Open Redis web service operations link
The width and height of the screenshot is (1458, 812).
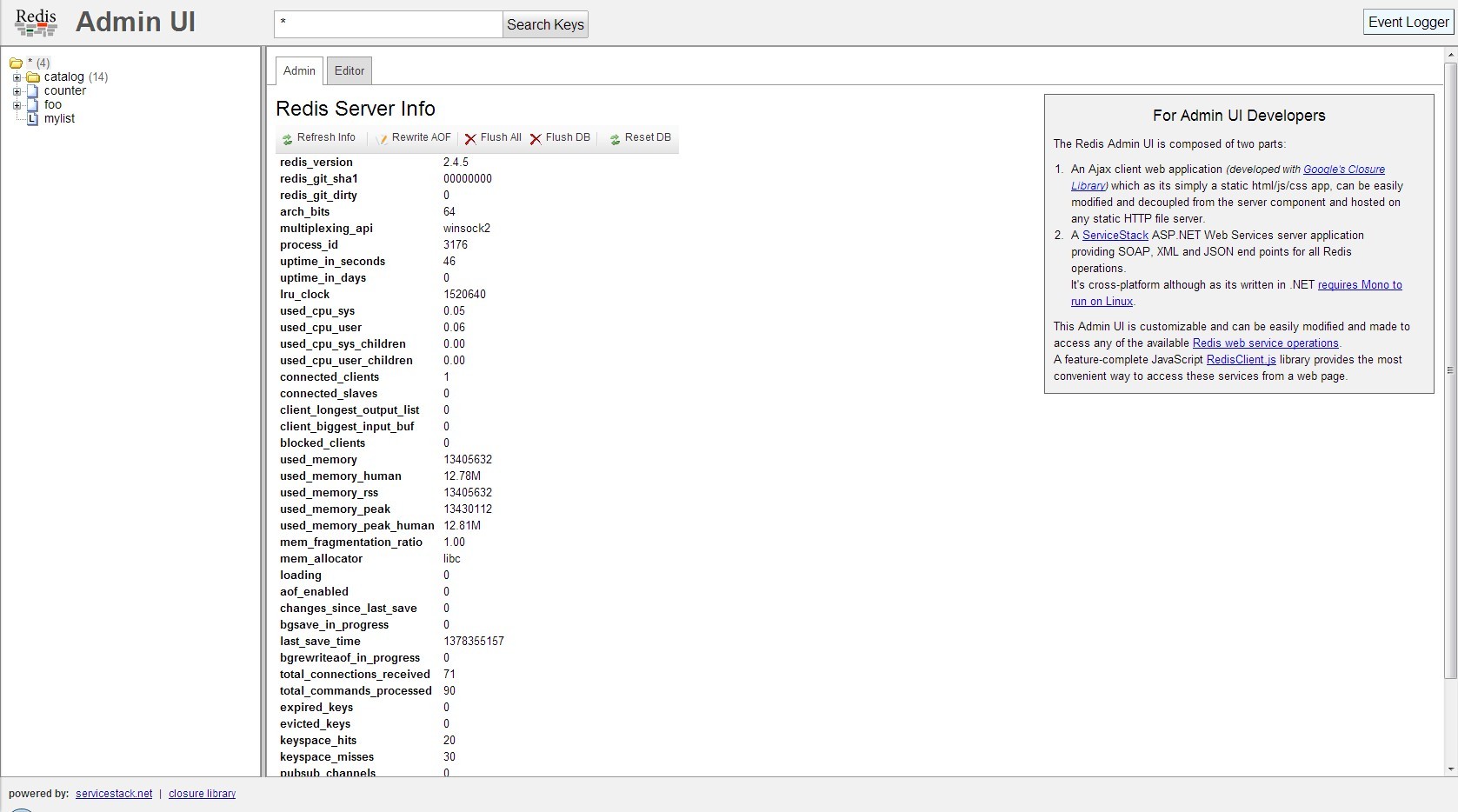coord(1265,343)
